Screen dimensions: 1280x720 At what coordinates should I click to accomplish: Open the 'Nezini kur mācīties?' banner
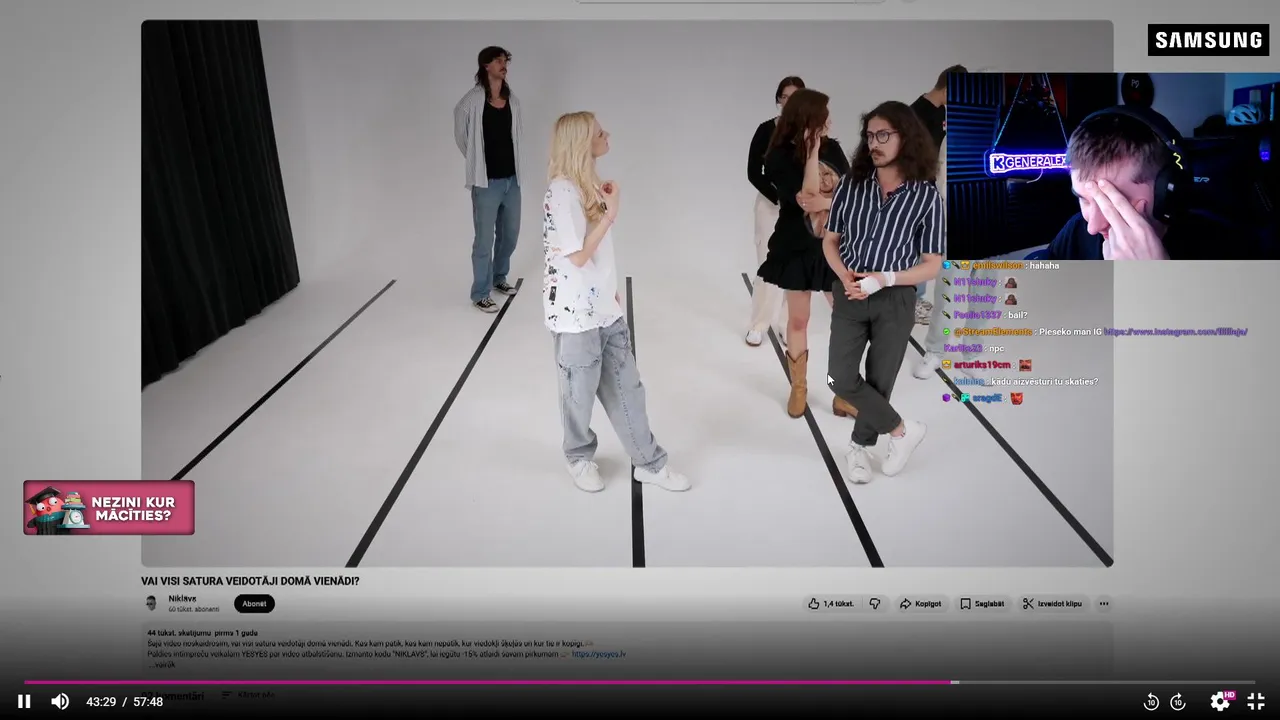[109, 508]
